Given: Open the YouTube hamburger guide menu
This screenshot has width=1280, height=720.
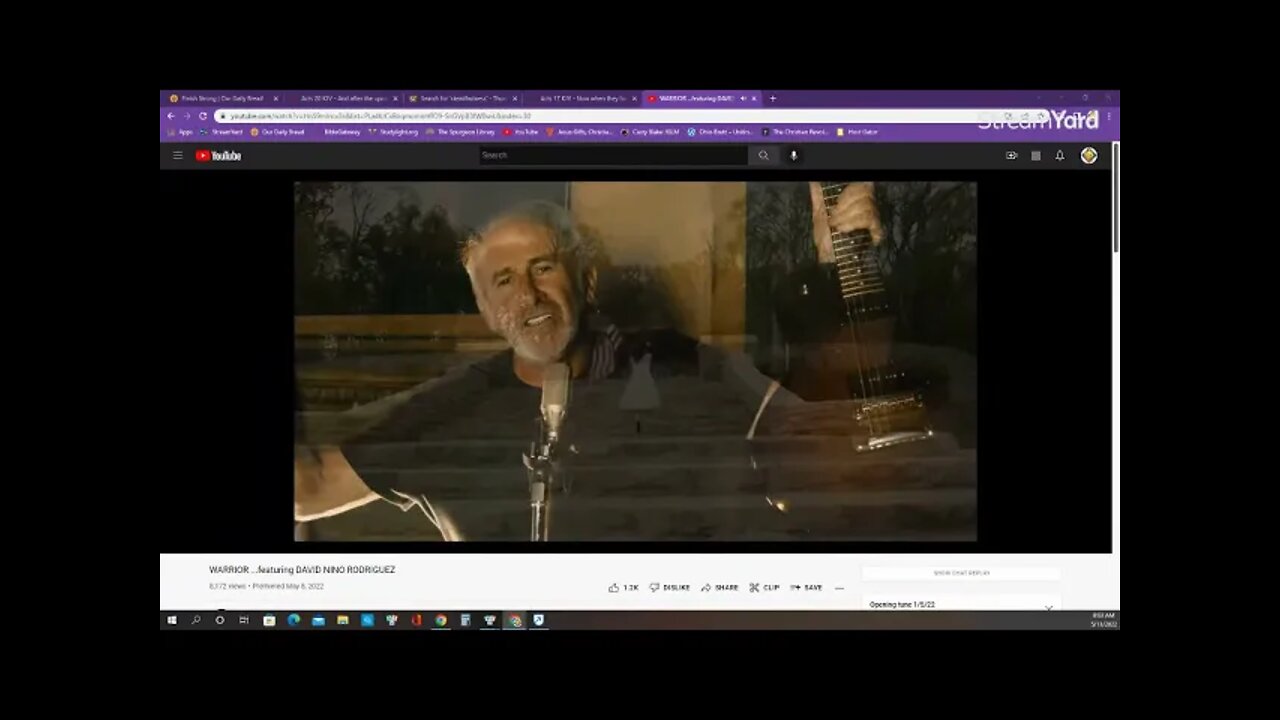Looking at the screenshot, I should coord(178,155).
